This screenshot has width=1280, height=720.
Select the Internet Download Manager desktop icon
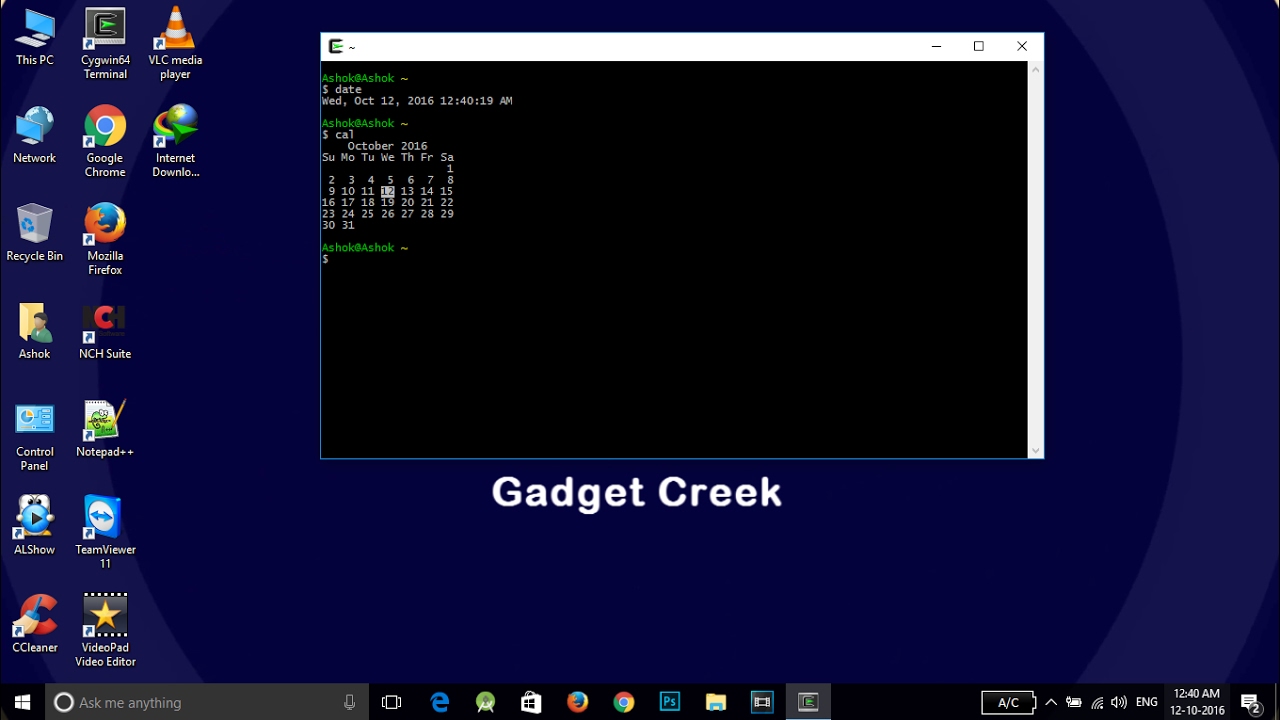click(x=175, y=142)
